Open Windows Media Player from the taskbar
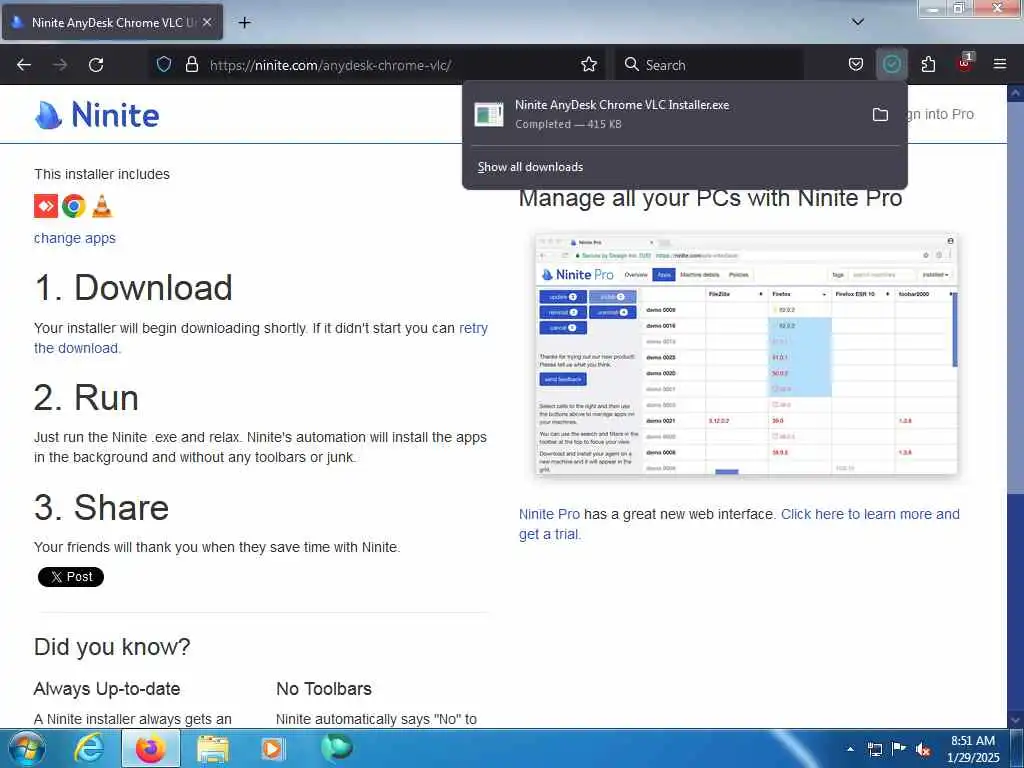Screen dimensions: 1024x768 (x=272, y=749)
